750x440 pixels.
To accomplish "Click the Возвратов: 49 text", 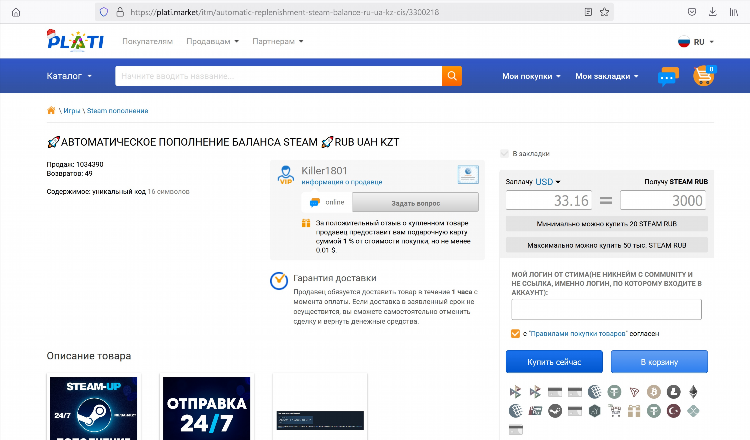I will [x=69, y=174].
